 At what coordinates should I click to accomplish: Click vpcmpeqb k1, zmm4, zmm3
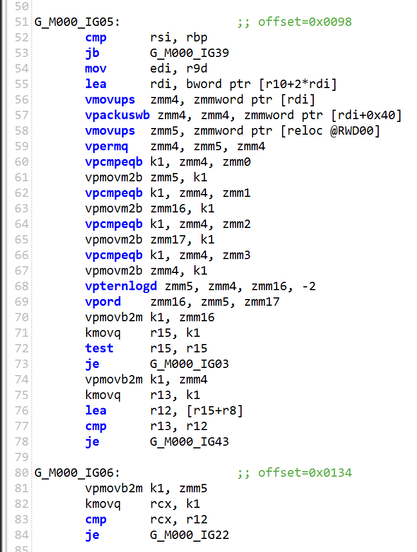click(168, 255)
